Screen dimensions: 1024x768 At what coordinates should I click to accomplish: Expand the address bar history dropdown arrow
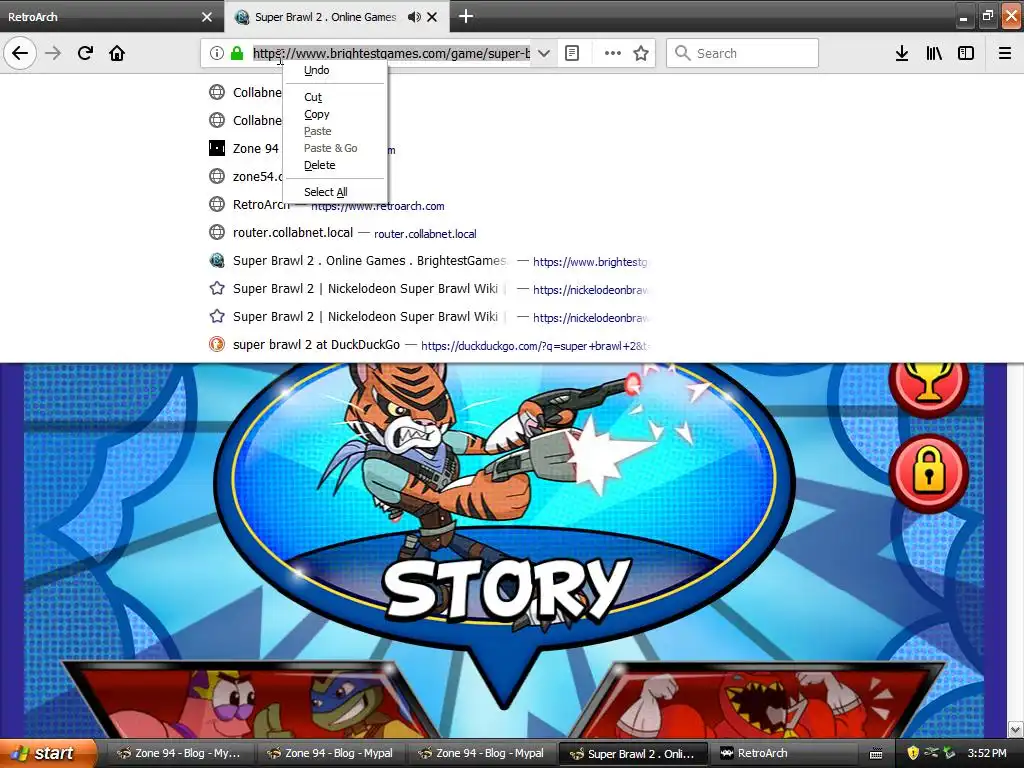(544, 53)
